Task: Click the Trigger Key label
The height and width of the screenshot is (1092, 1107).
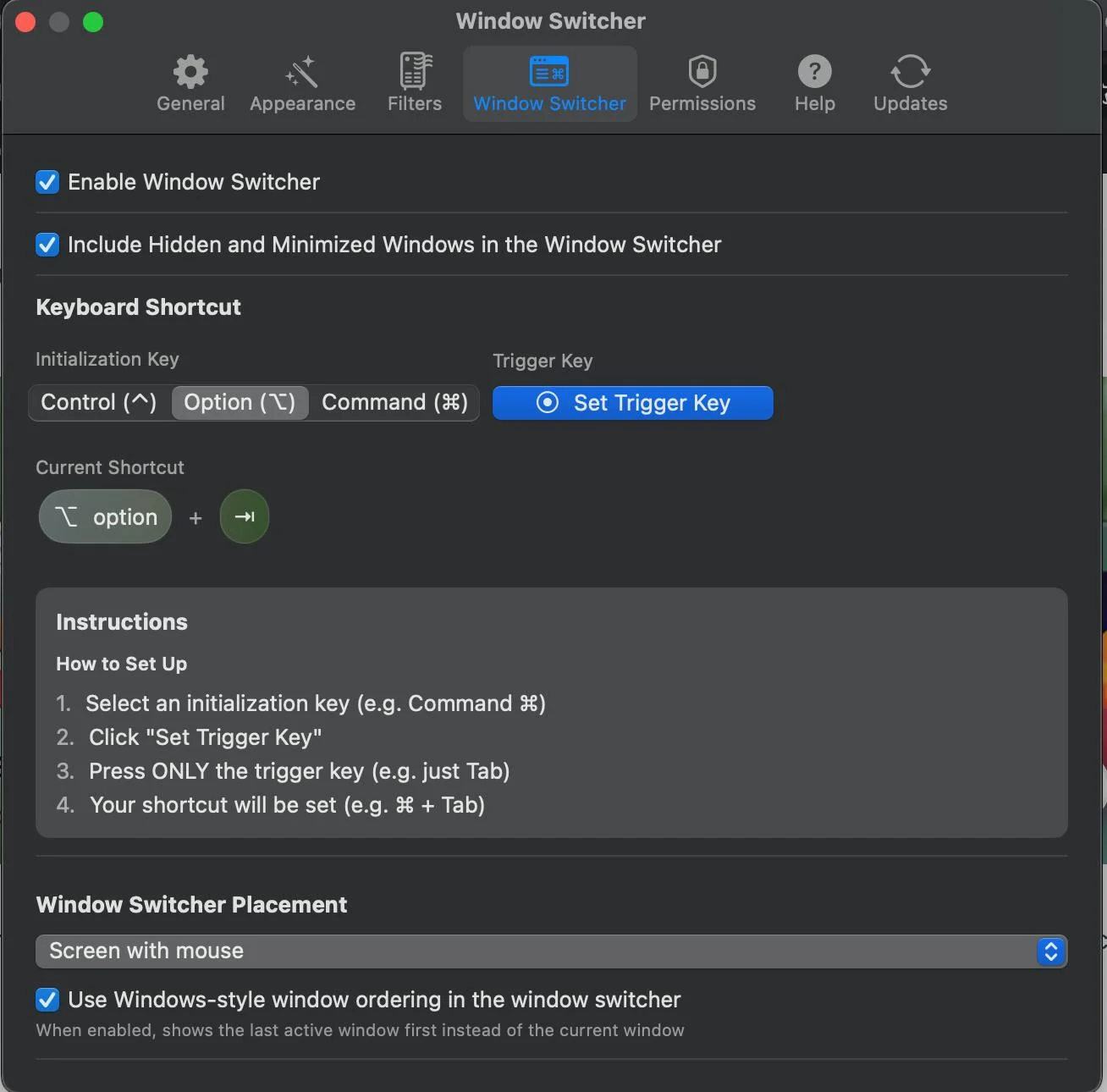Action: coord(542,361)
